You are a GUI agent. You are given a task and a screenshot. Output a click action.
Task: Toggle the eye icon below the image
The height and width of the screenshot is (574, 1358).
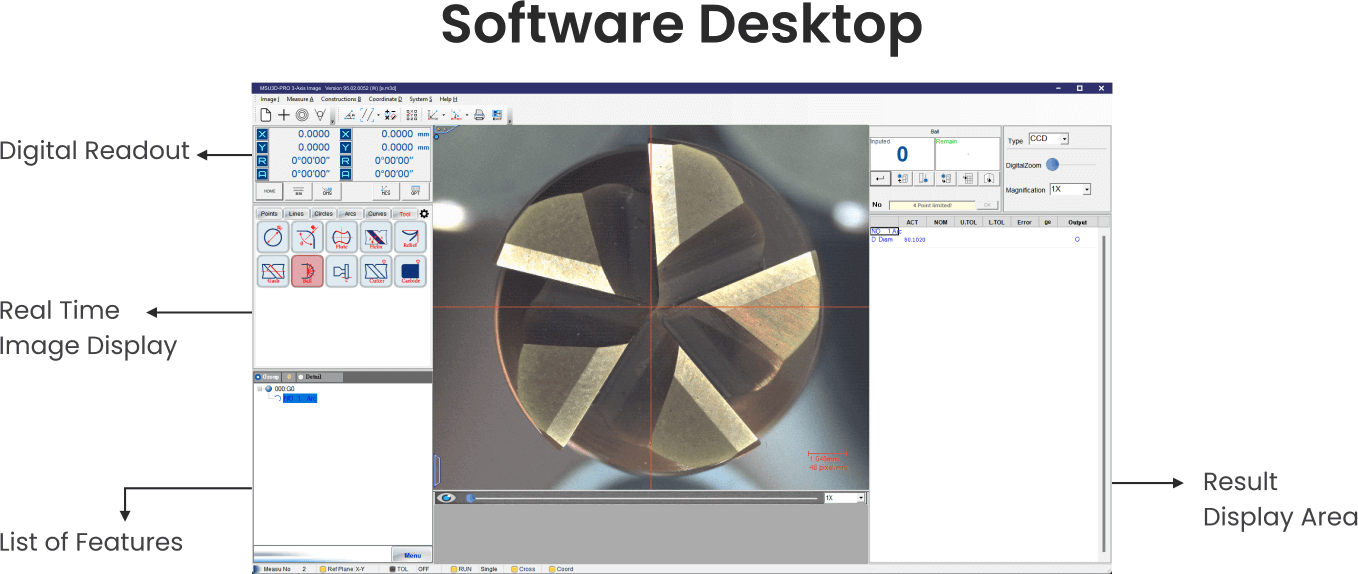click(447, 498)
